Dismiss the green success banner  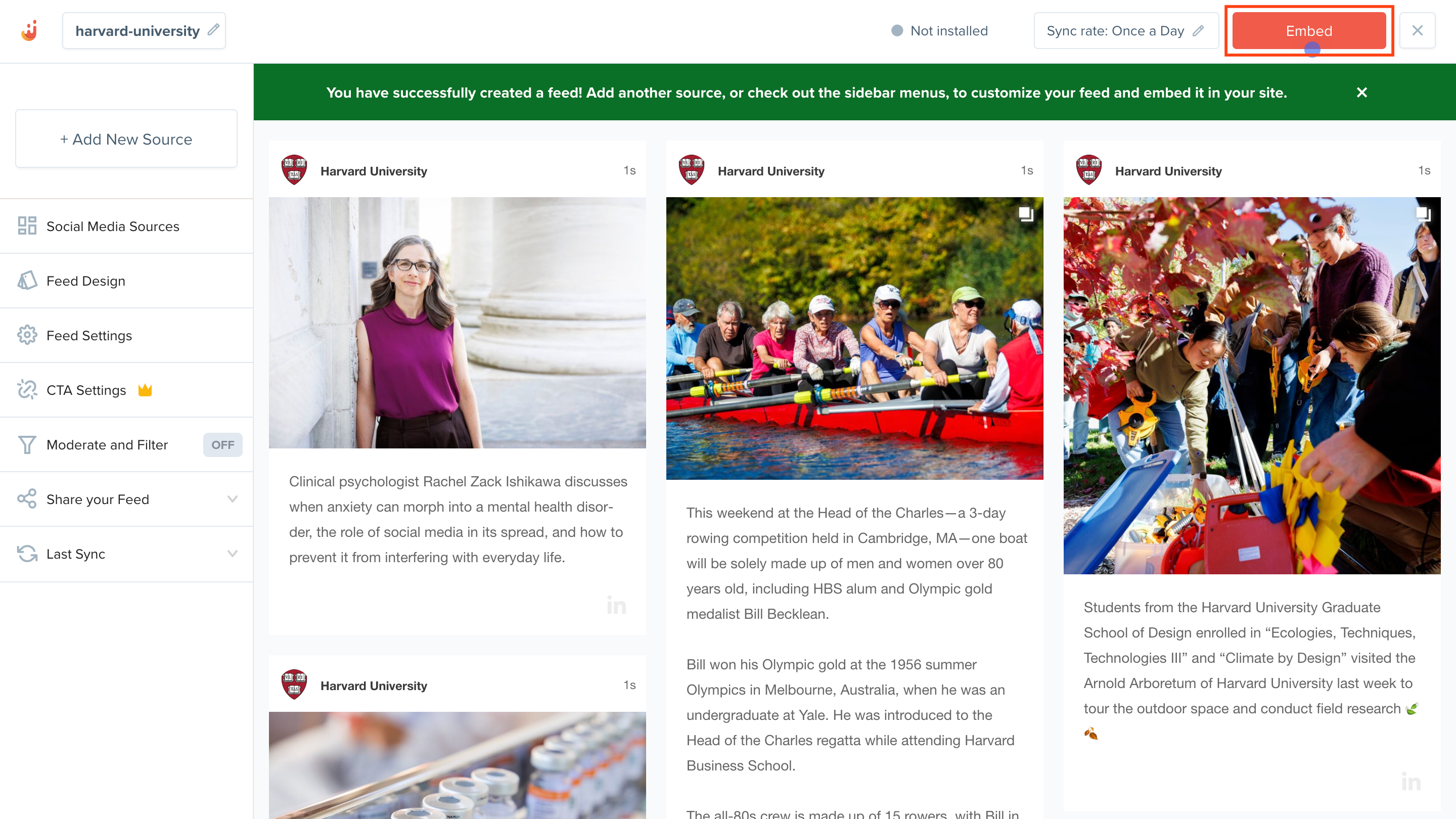coord(1361,92)
